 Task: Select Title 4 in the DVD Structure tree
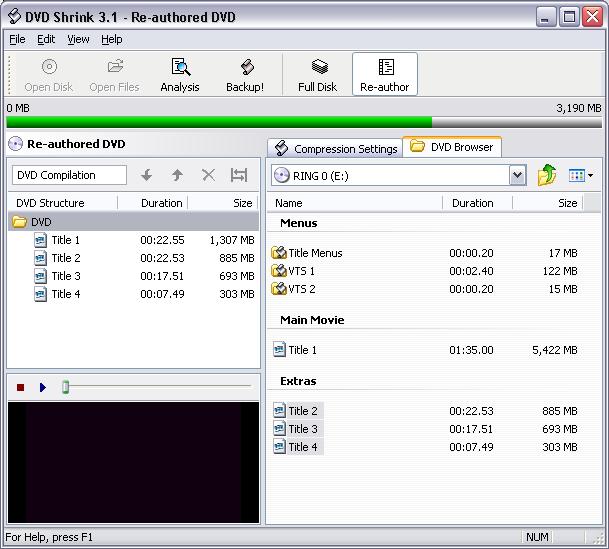[x=144, y=294]
